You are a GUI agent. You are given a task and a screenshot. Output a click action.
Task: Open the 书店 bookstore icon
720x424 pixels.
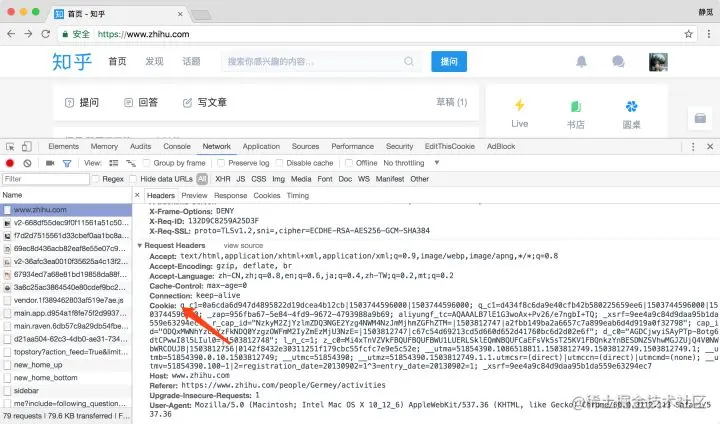click(x=576, y=107)
